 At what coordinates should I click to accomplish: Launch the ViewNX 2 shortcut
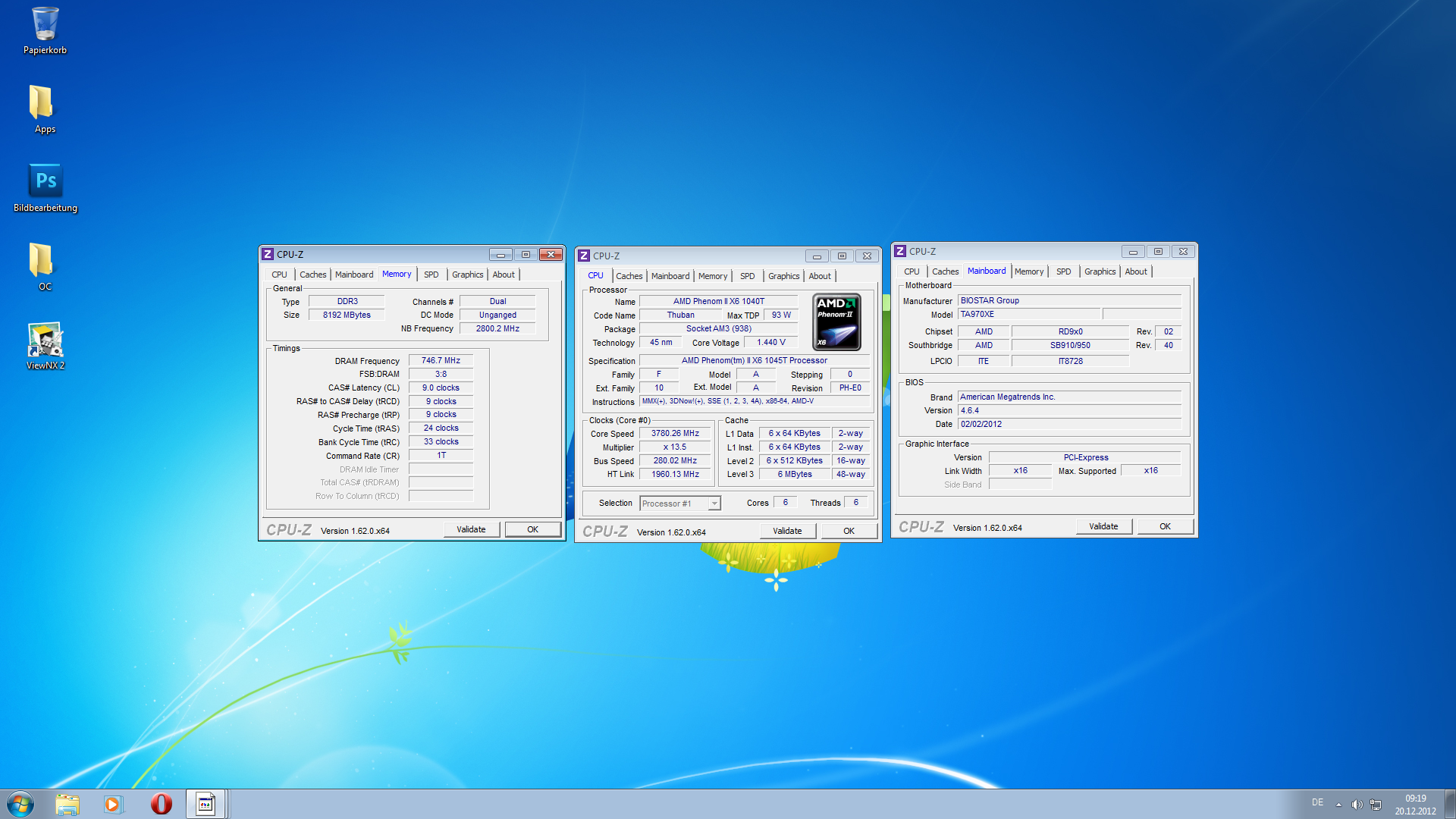(x=45, y=346)
